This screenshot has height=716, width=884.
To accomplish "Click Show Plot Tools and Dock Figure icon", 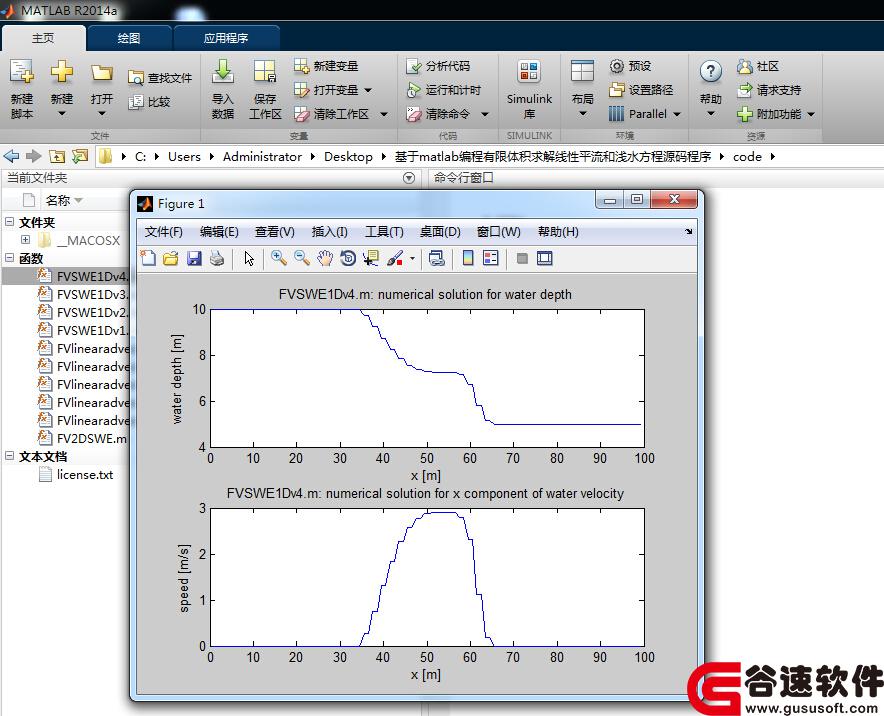I will click(545, 258).
